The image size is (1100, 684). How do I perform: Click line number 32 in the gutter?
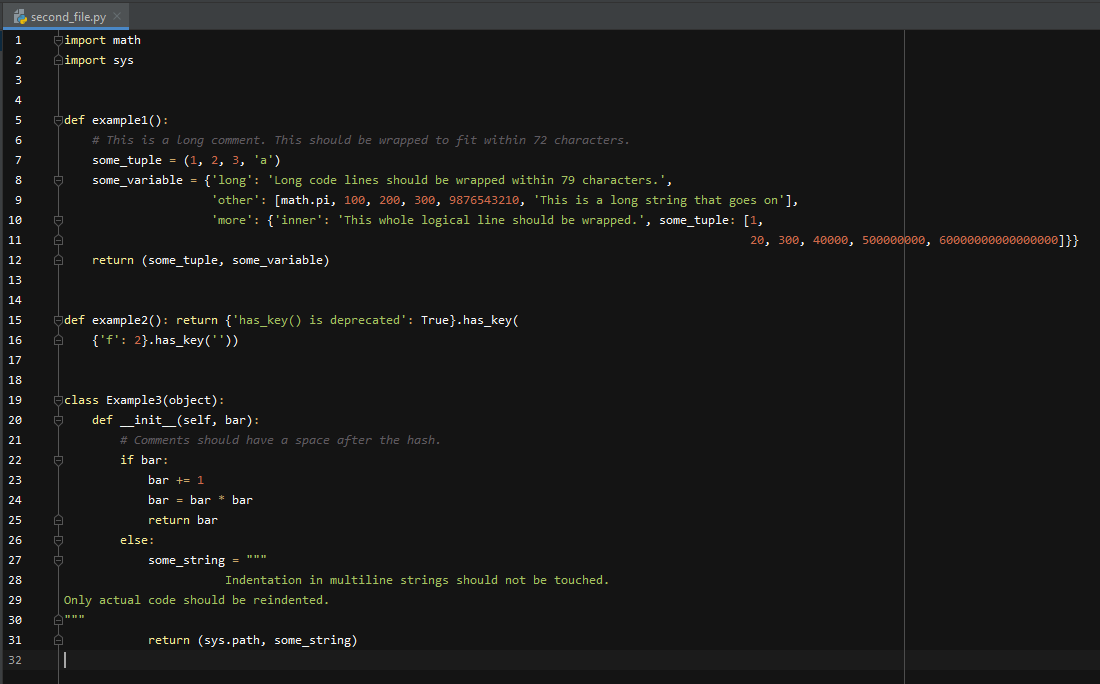click(x=15, y=660)
